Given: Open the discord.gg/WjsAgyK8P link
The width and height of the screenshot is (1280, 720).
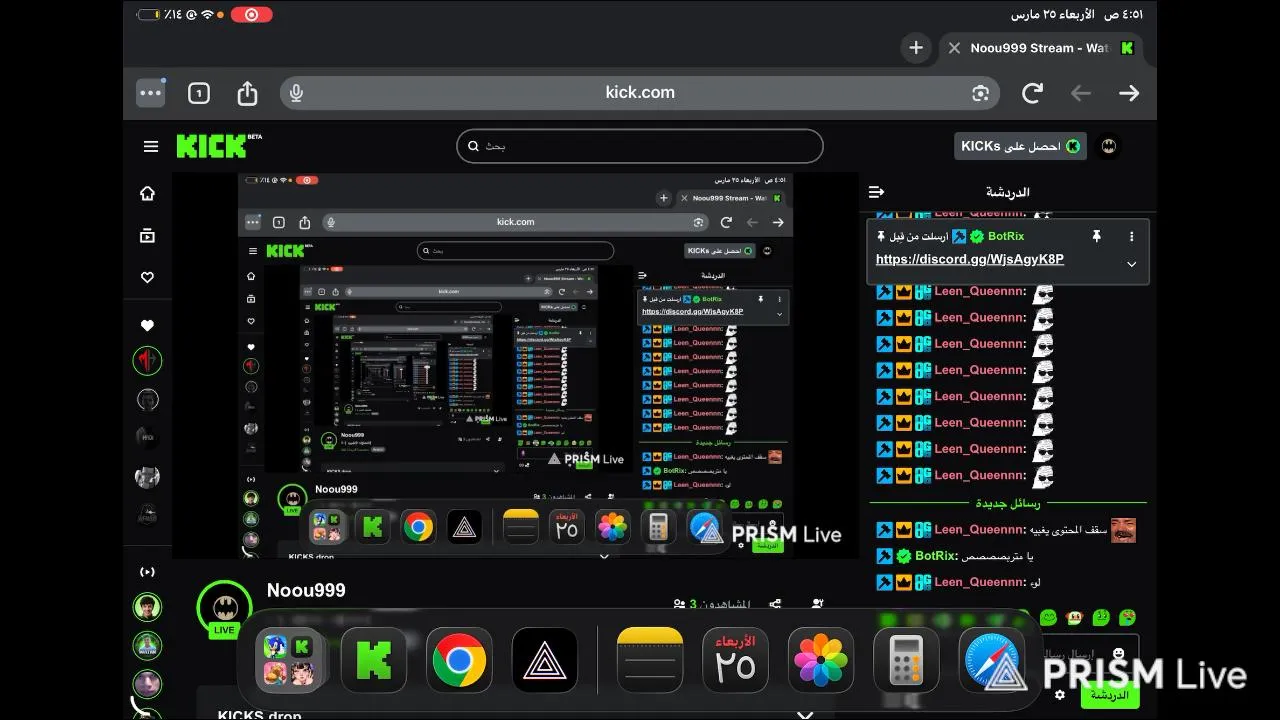Looking at the screenshot, I should tap(970, 259).
